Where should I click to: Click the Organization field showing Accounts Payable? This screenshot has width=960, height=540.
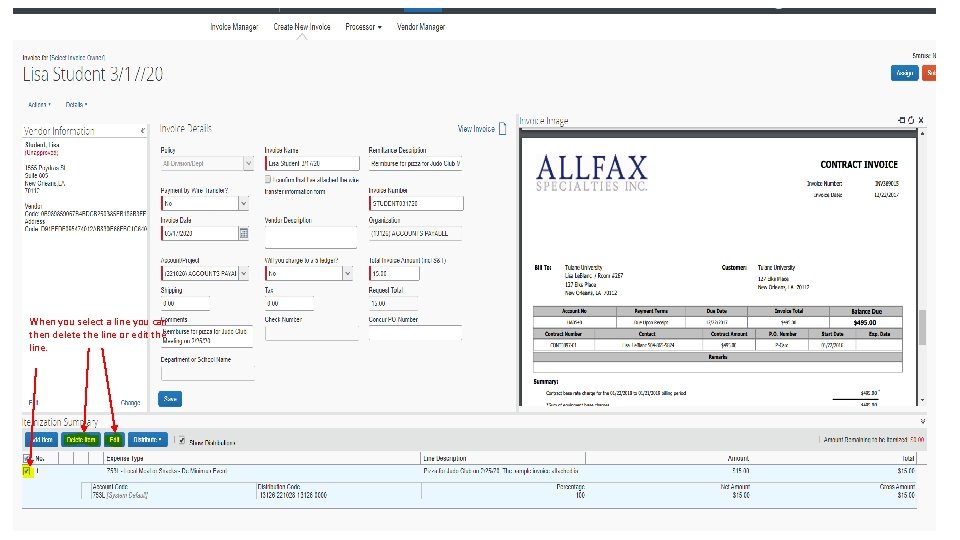click(415, 233)
